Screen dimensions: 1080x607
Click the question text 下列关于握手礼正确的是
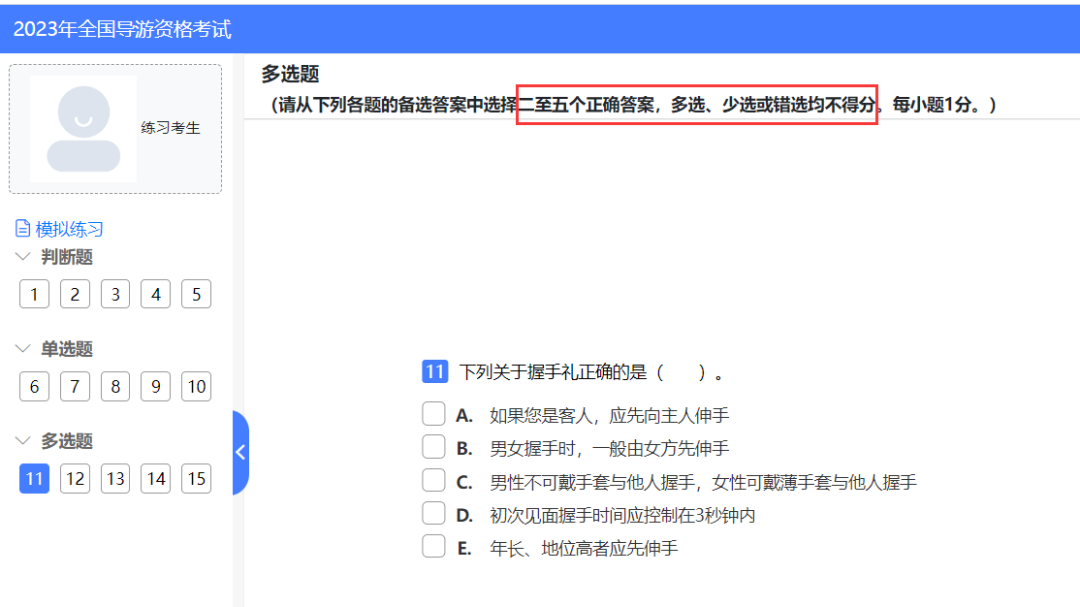click(553, 373)
